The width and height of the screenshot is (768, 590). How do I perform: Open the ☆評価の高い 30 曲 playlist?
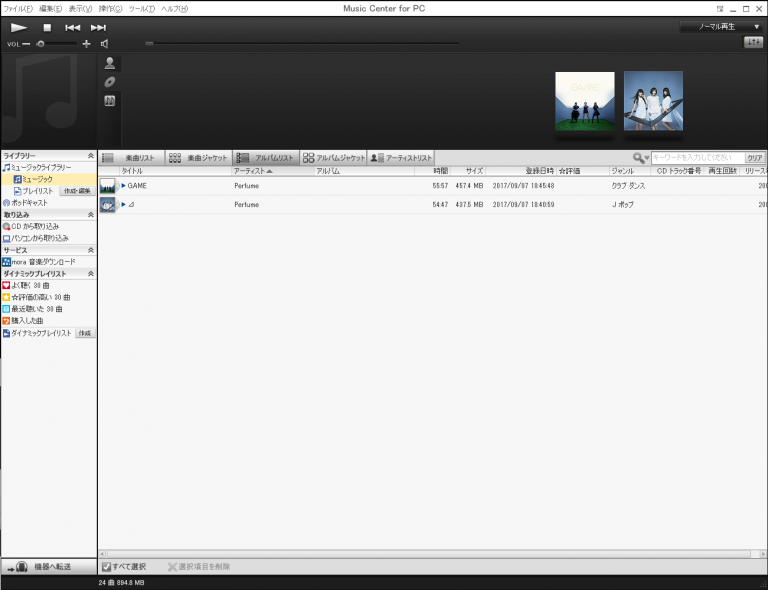[x=36, y=297]
